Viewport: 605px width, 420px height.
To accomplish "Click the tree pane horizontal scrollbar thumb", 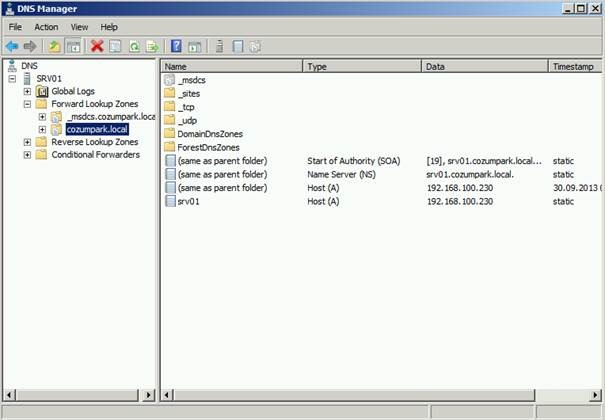I will pyautogui.click(x=77, y=395).
